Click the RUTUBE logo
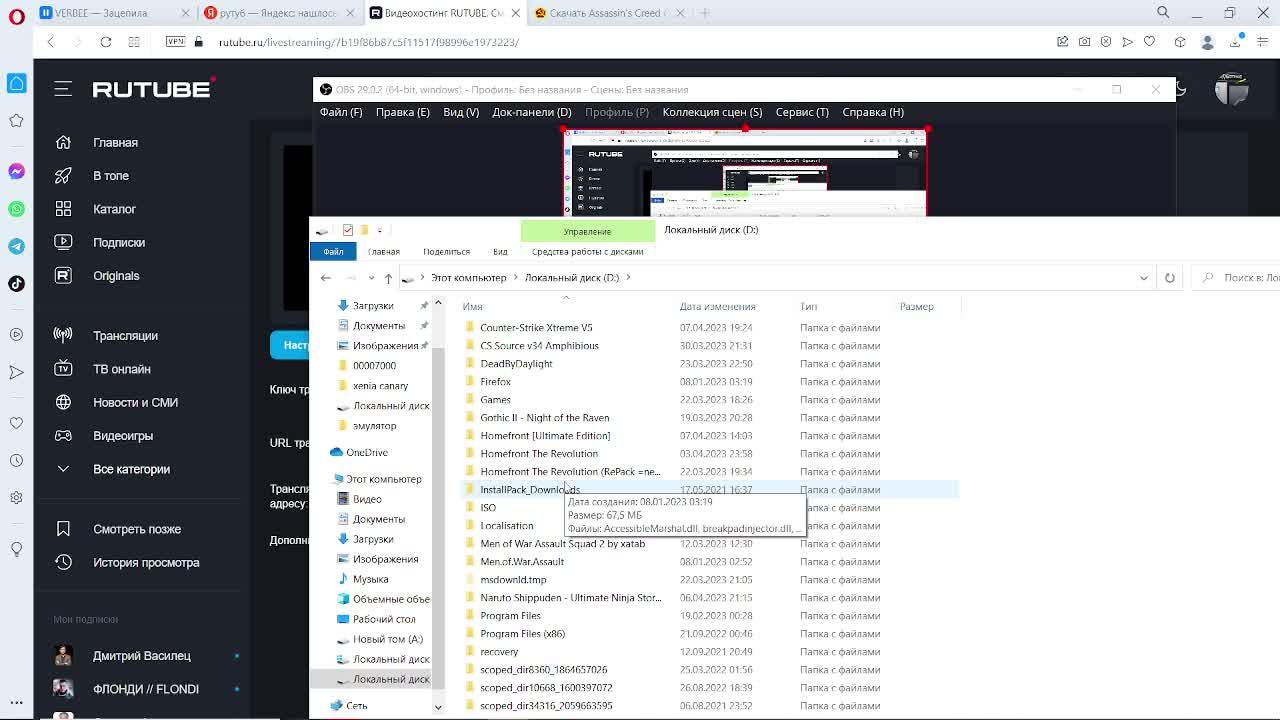 152,89
